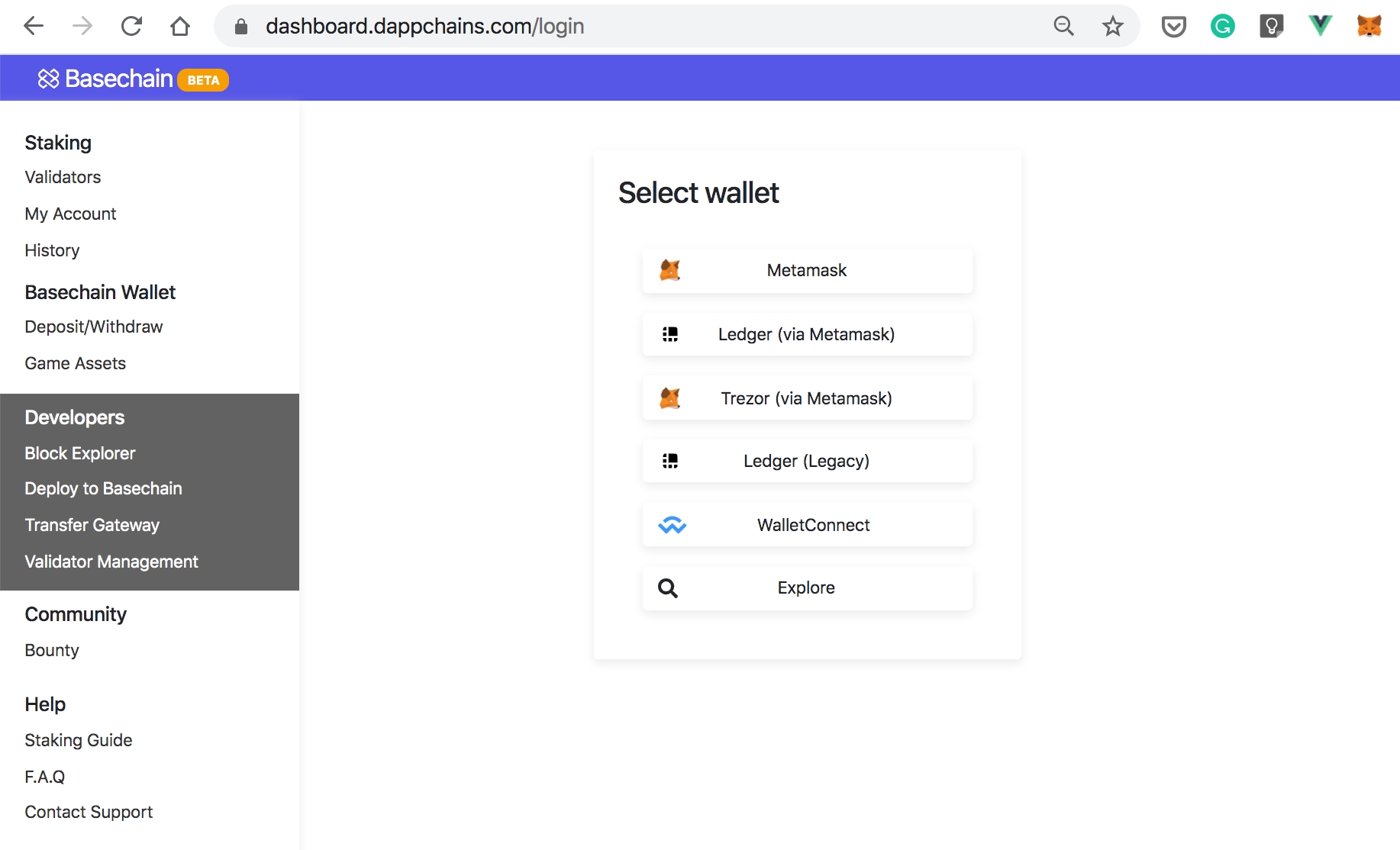This screenshot has width=1400, height=850.
Task: Select the Metamask wallet option
Action: click(x=807, y=271)
